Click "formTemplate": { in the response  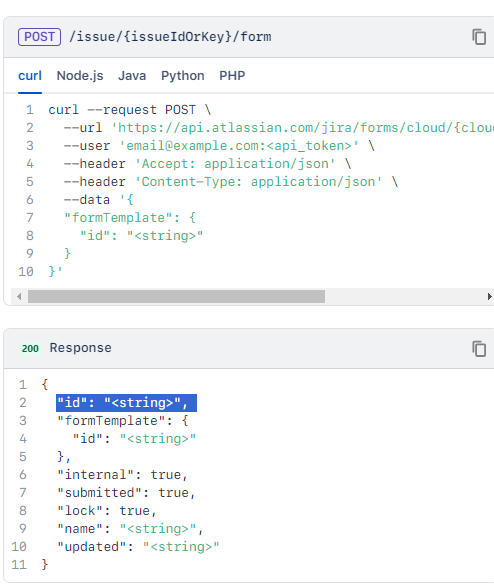(x=123, y=421)
